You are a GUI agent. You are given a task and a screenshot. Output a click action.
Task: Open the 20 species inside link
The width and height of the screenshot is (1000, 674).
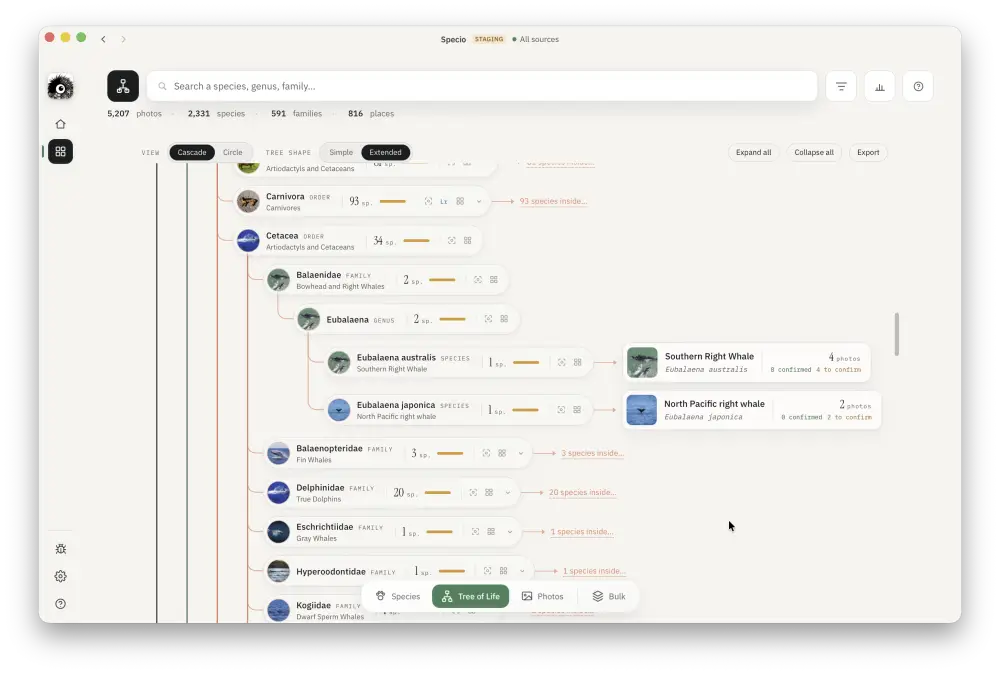pos(582,492)
